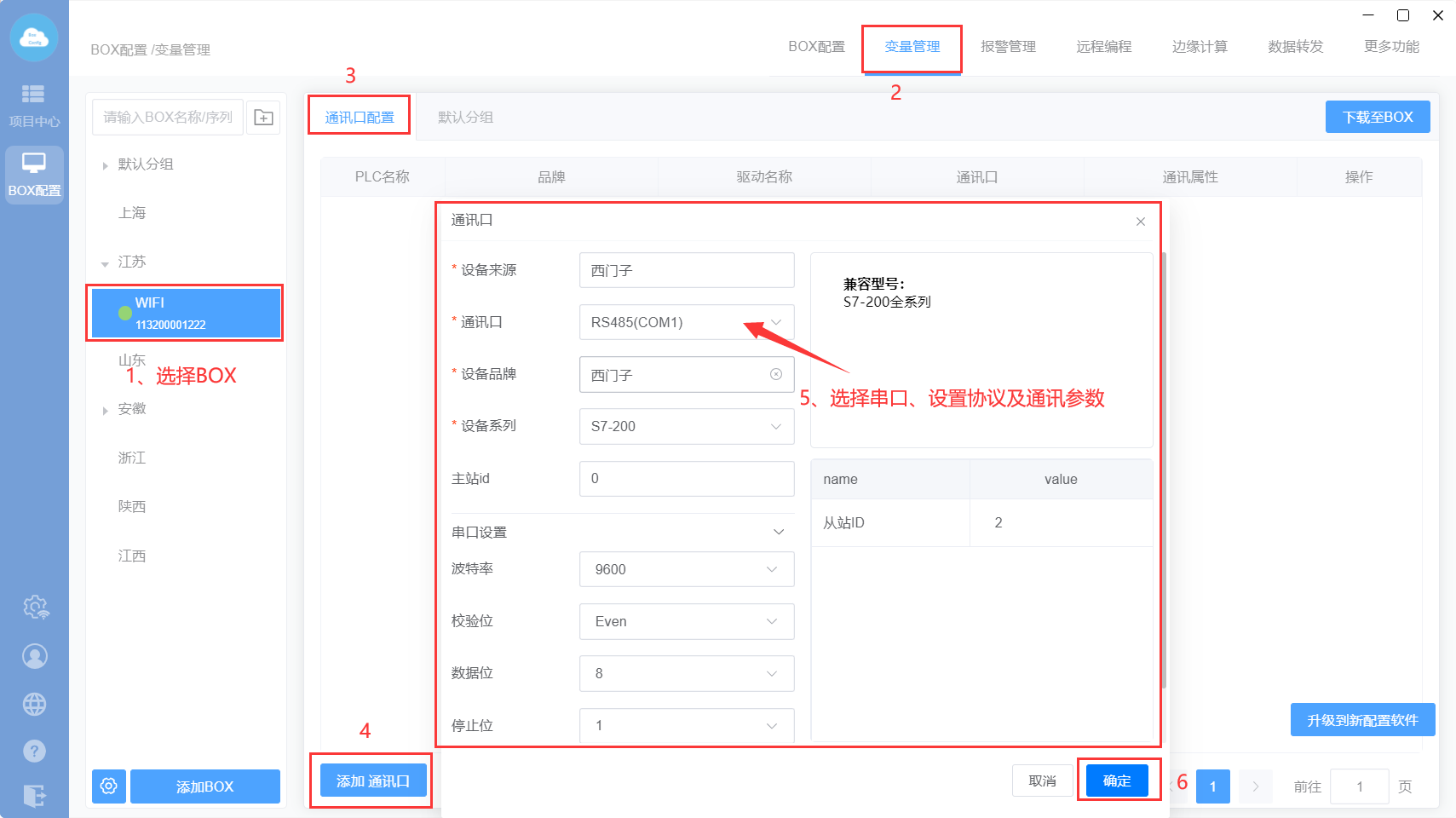Click the 下载至BOX button
Screen dimensions: 1456x818
tap(1377, 117)
